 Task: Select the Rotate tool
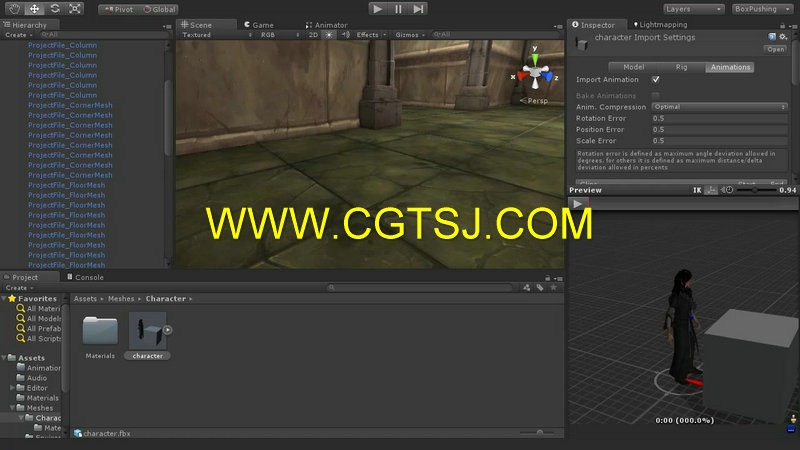point(55,9)
